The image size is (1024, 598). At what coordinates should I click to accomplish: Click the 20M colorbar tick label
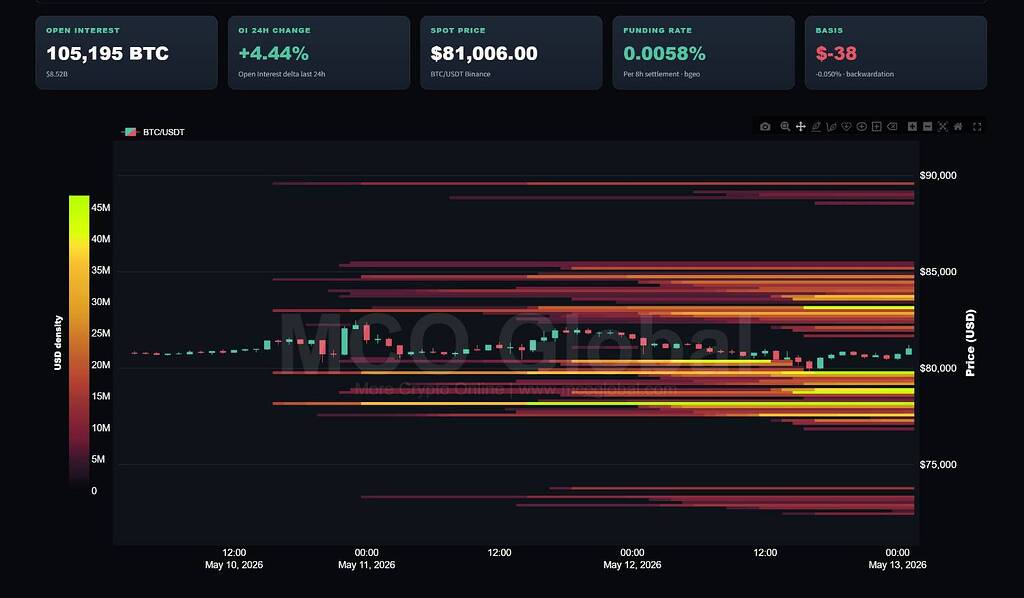[101, 365]
